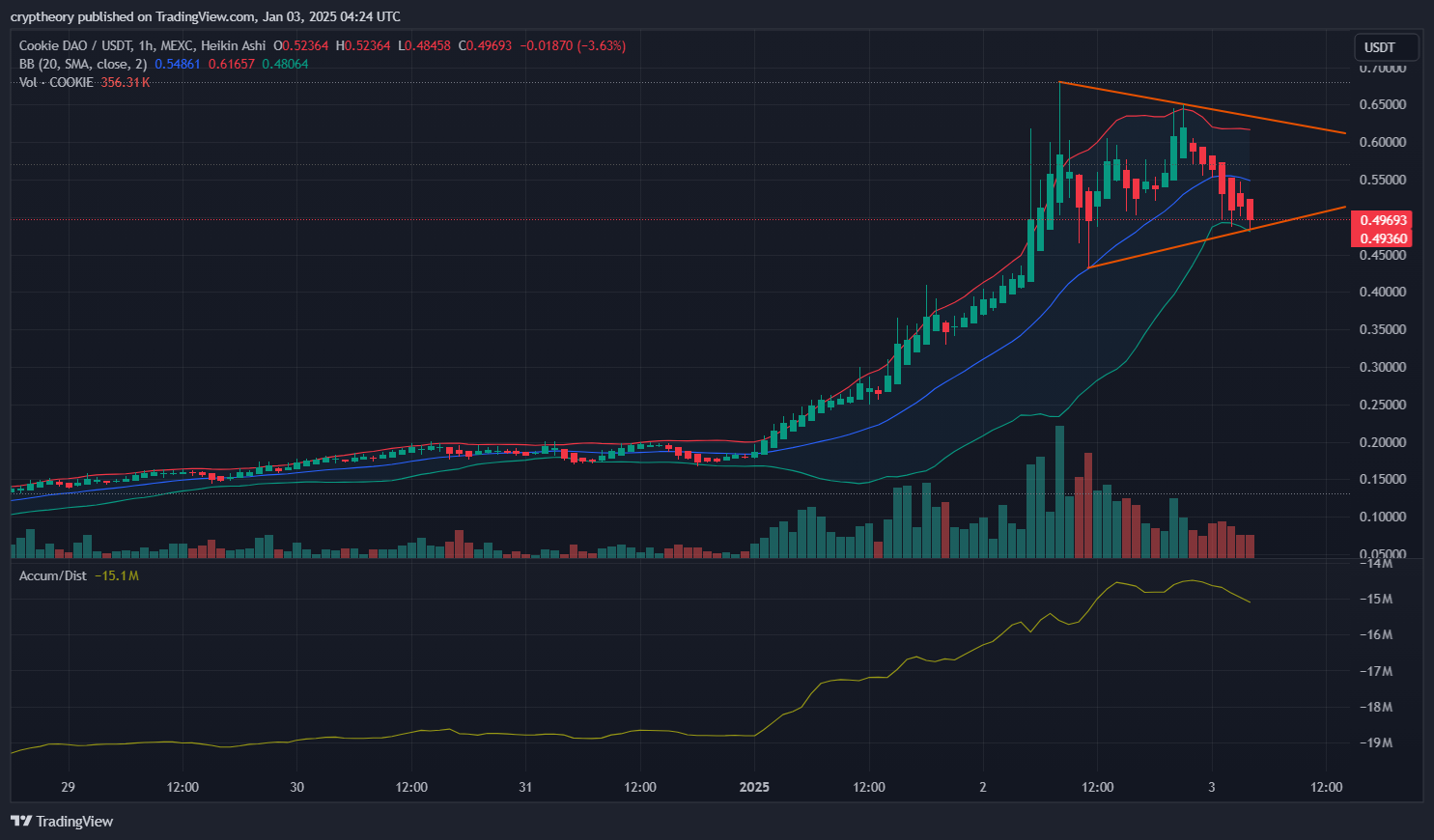Screen dimensions: 1434x840
Task: Click the volume value 356.31K
Action: click(x=126, y=82)
